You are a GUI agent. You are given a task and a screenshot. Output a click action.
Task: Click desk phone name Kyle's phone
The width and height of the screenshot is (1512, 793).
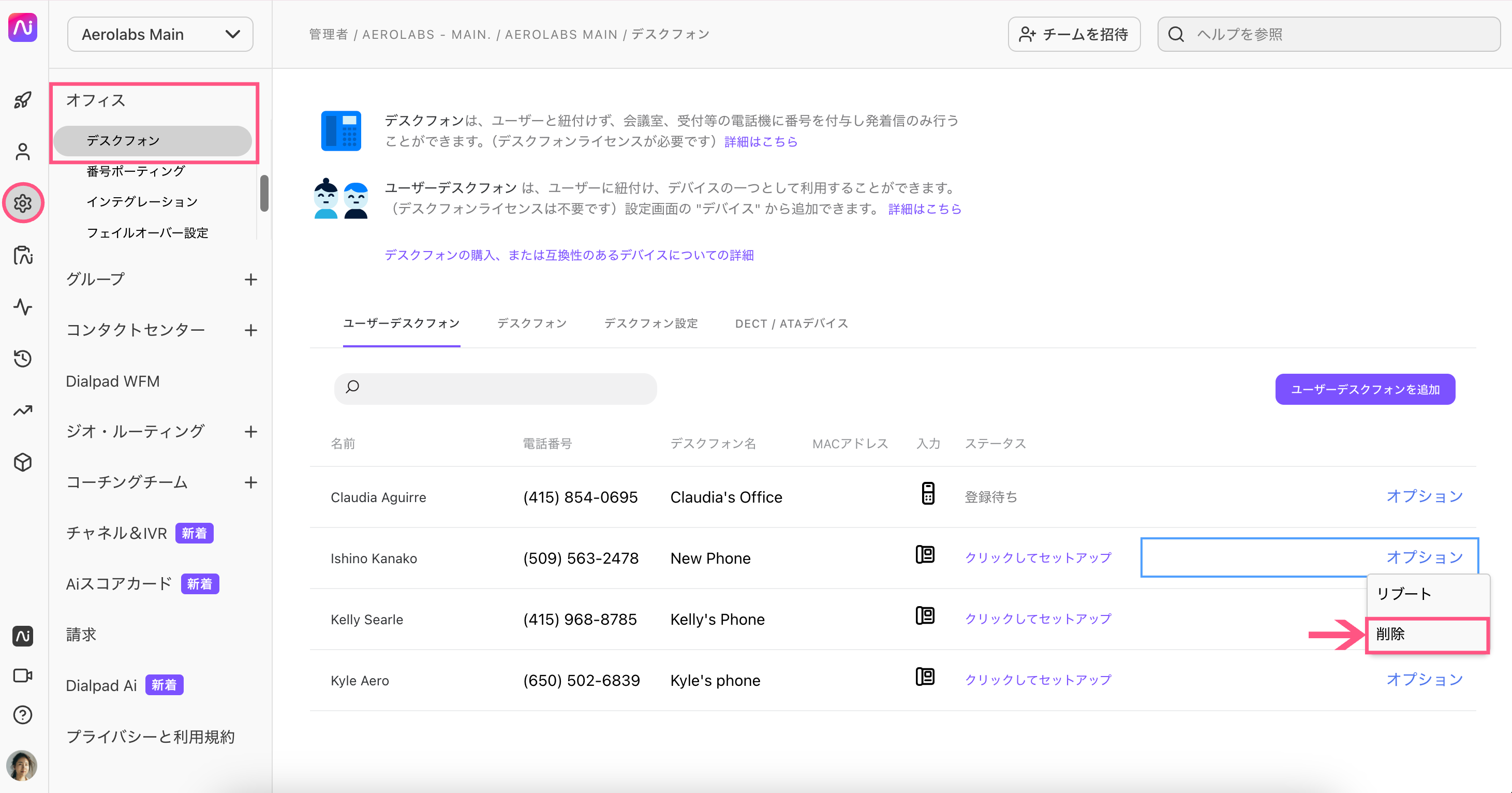[x=715, y=680]
